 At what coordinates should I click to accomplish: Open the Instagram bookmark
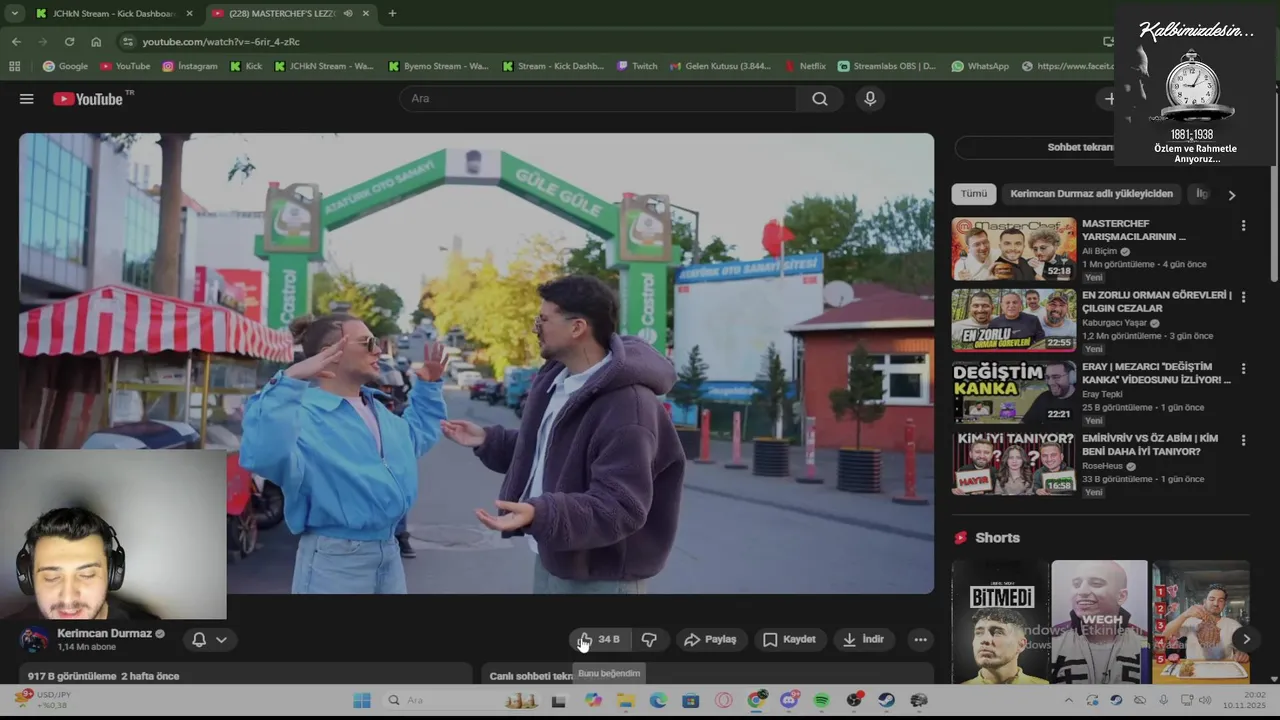[189, 66]
